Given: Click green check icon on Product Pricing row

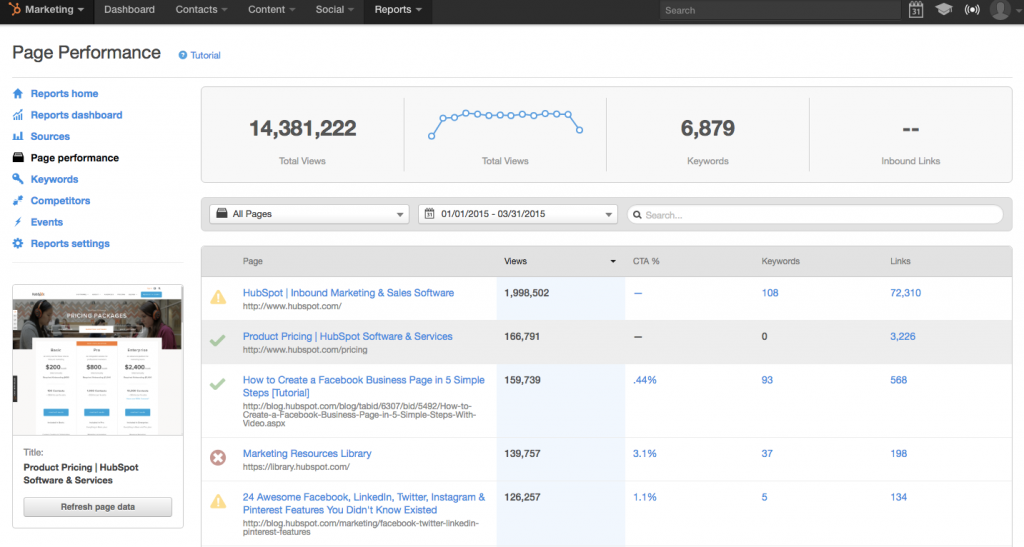Looking at the screenshot, I should click(x=217, y=340).
